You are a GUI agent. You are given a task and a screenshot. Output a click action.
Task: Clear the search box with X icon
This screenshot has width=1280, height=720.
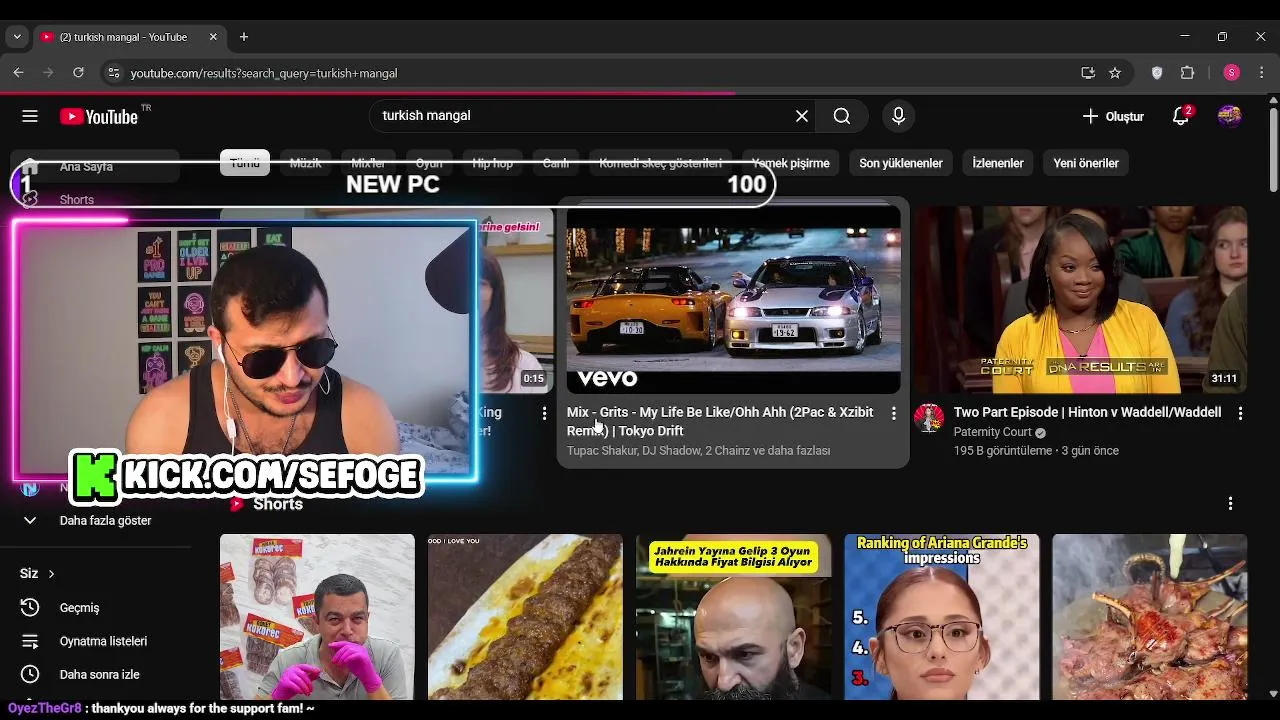coord(802,116)
